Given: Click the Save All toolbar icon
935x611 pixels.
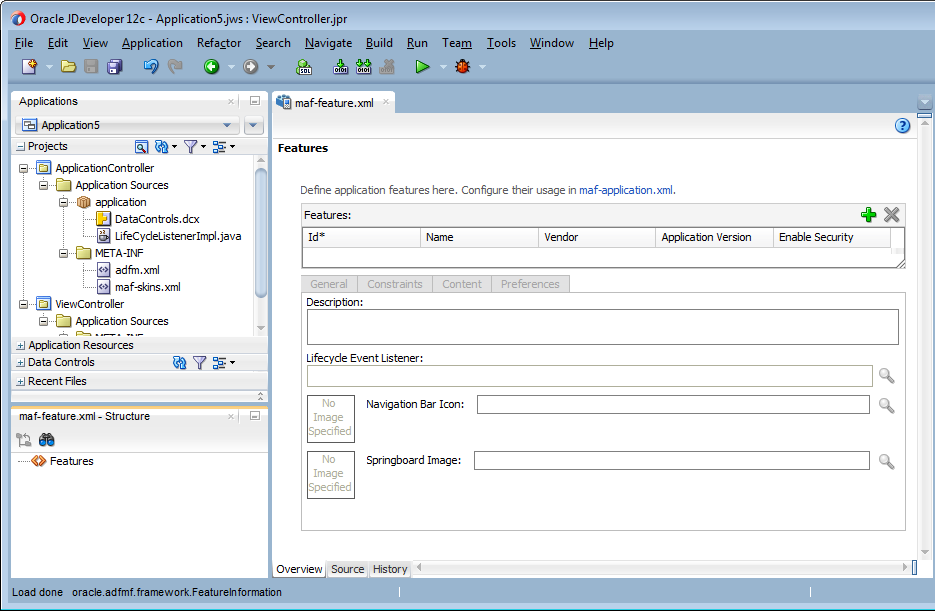Looking at the screenshot, I should pyautogui.click(x=114, y=67).
